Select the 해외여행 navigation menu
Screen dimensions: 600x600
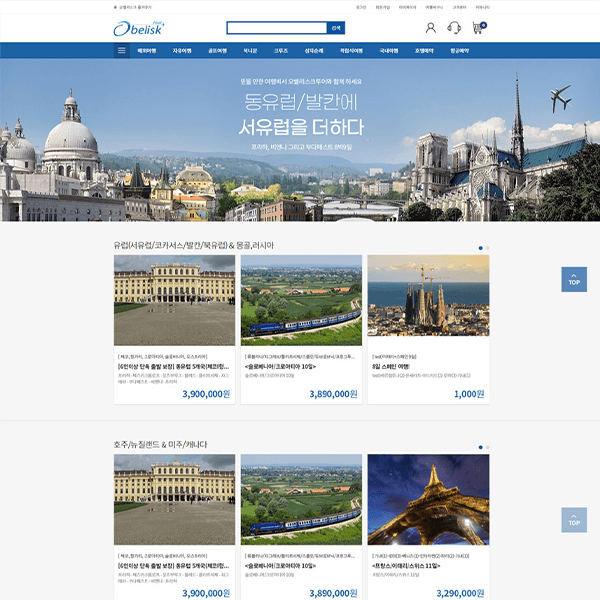(x=147, y=51)
